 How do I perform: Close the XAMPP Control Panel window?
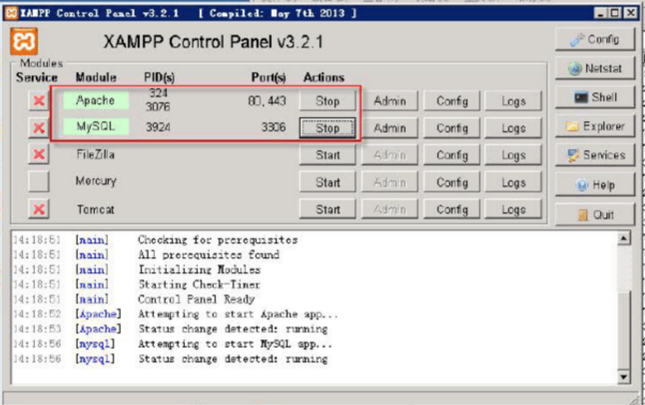pos(630,13)
